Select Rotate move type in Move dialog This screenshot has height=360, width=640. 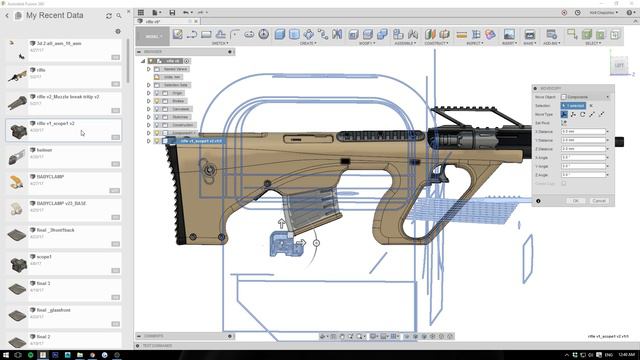[x=582, y=115]
